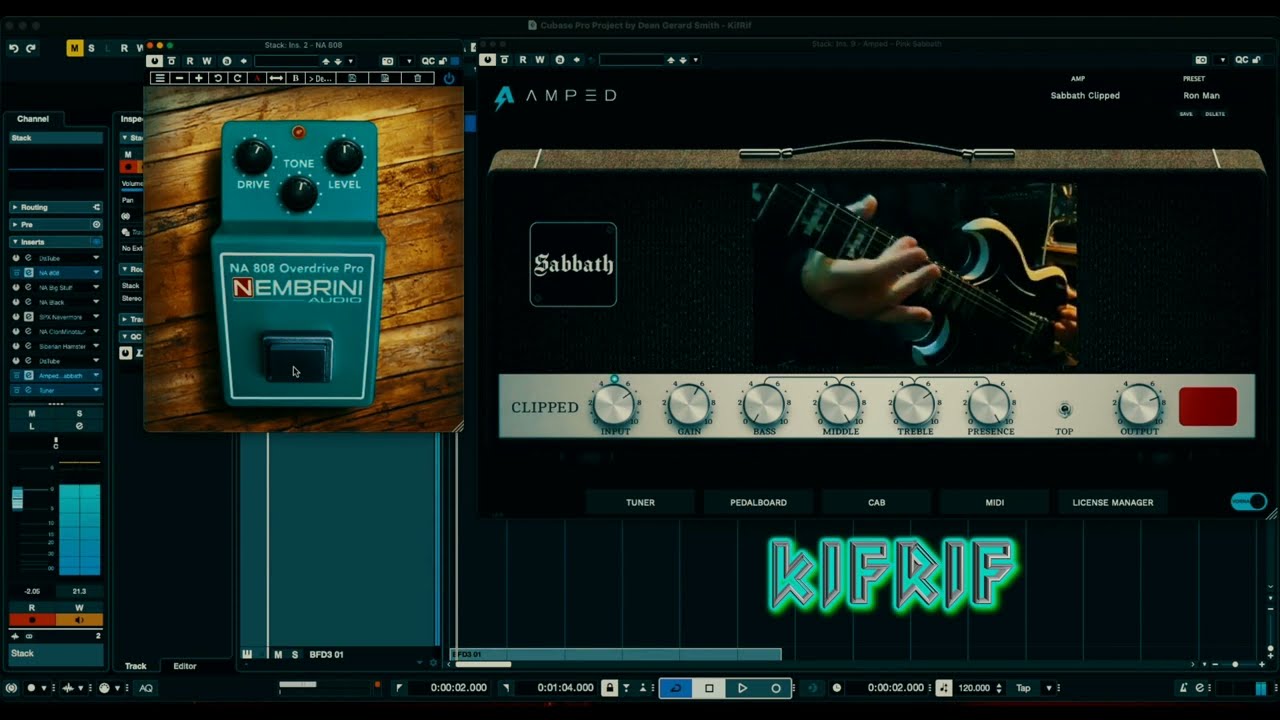1280x720 pixels.
Task: Click the transport Record button
Action: (775, 688)
